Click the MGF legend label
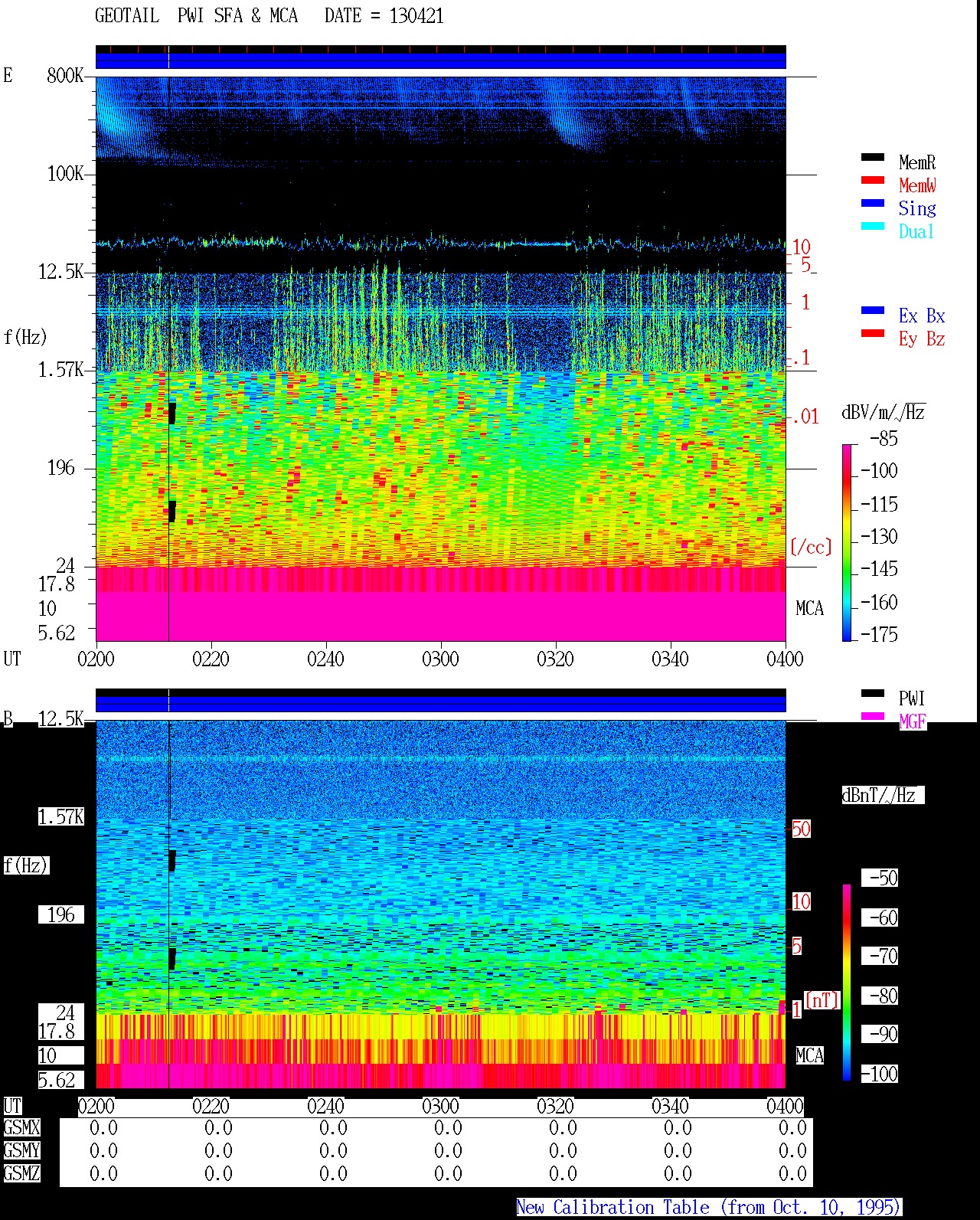The image size is (980, 1220). point(913,721)
